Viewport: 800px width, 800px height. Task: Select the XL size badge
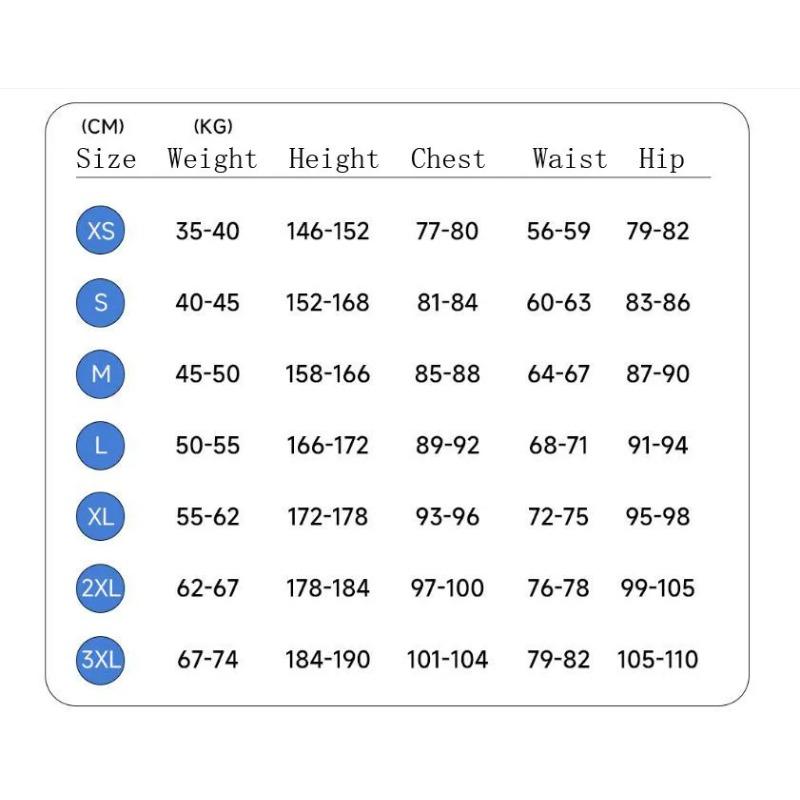tap(101, 517)
